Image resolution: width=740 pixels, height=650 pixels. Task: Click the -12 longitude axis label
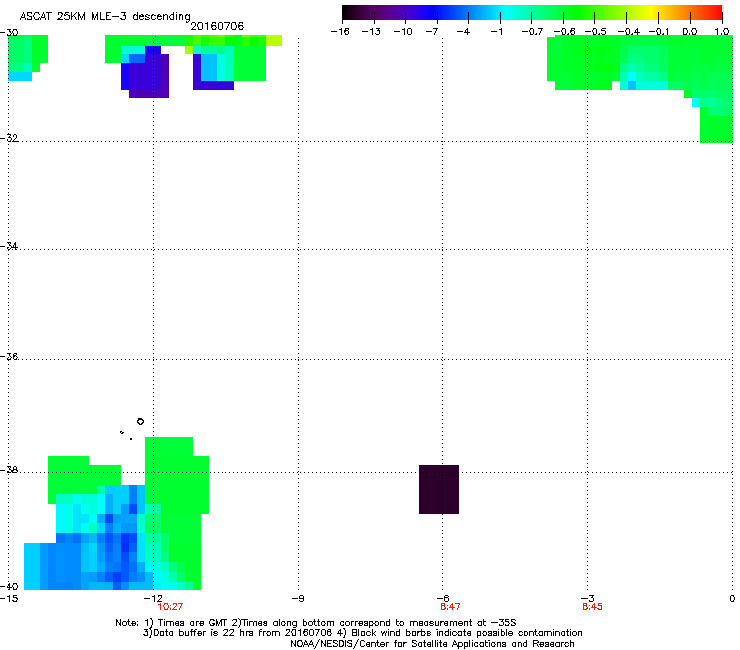point(153,599)
